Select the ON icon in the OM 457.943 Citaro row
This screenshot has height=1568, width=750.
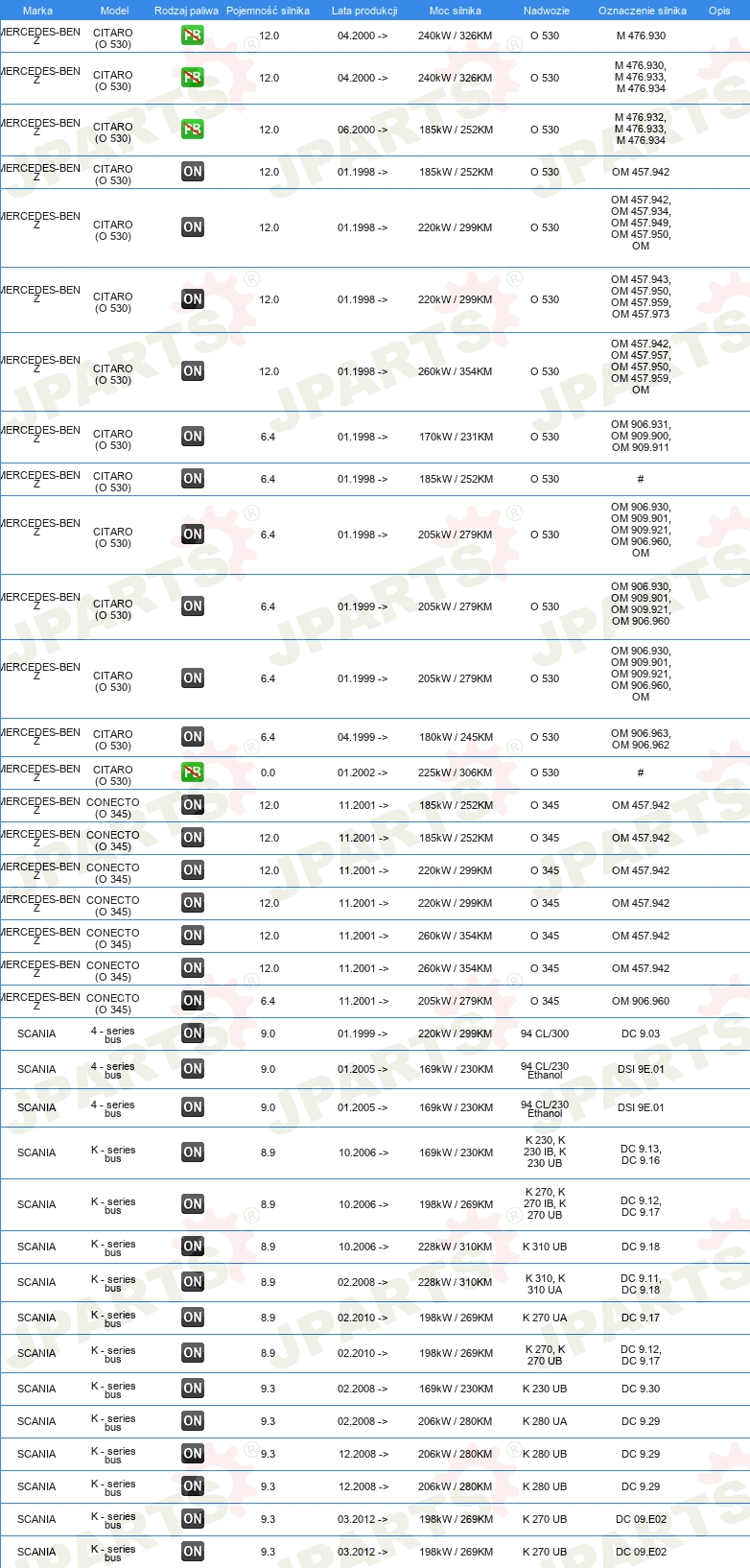193,299
